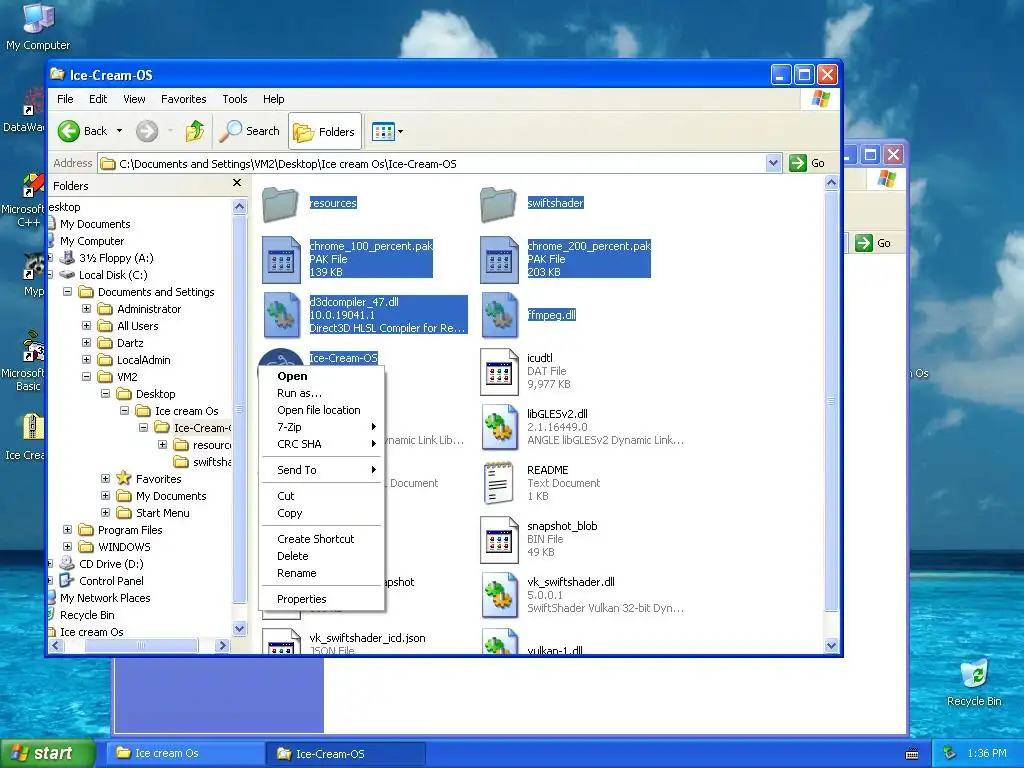Expand the WINDOWS folder node
The image size is (1024, 768).
click(x=67, y=547)
